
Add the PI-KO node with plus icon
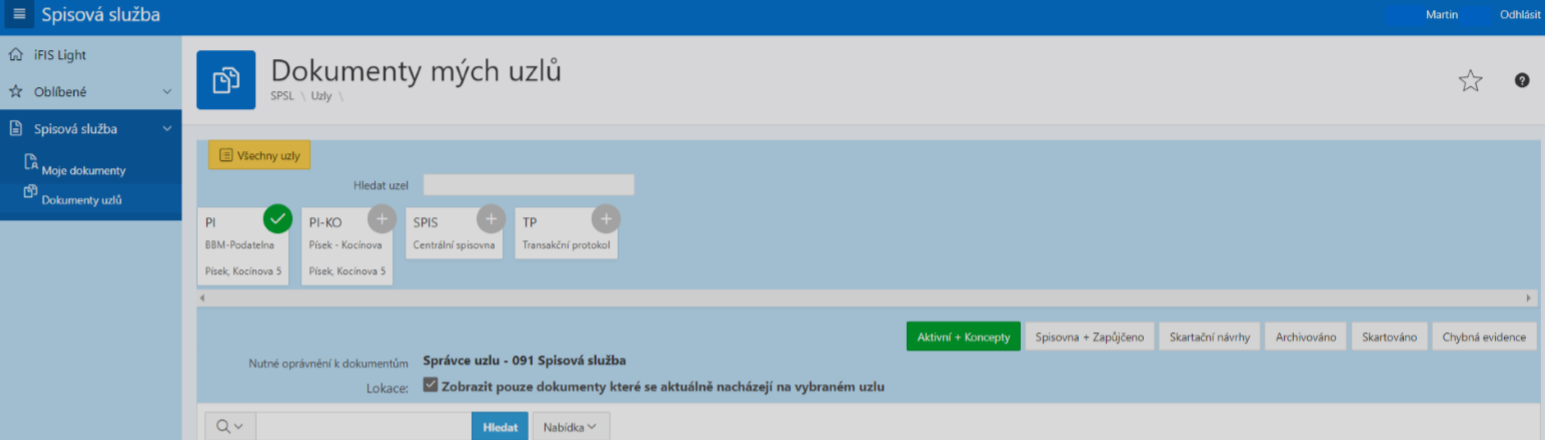click(x=382, y=218)
